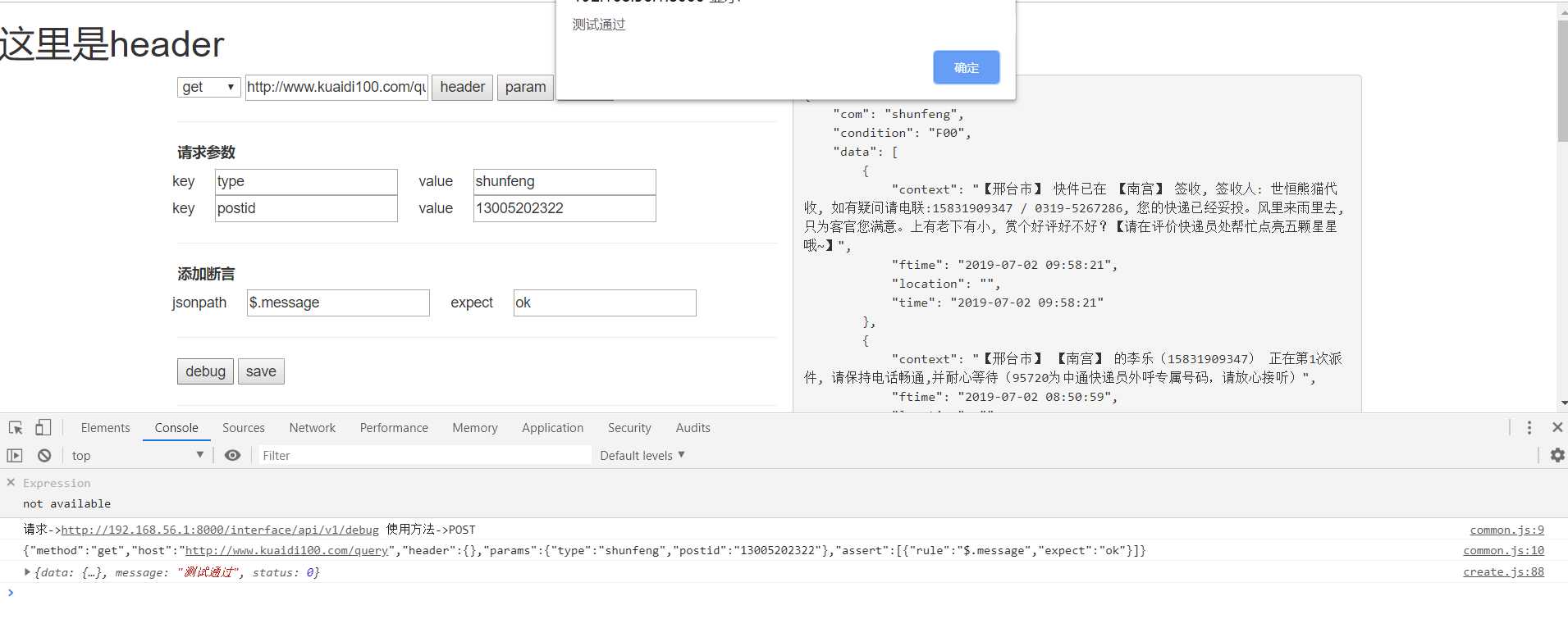Click the page vertical scrollbar thumb
The image size is (1568, 619).
pyautogui.click(x=1562, y=80)
